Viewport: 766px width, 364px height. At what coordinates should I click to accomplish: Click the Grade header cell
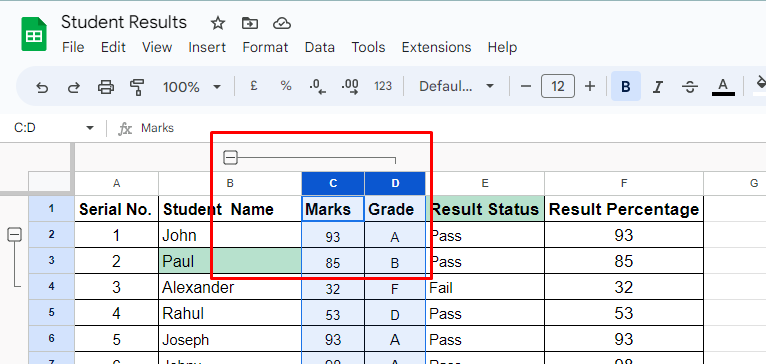(x=395, y=209)
